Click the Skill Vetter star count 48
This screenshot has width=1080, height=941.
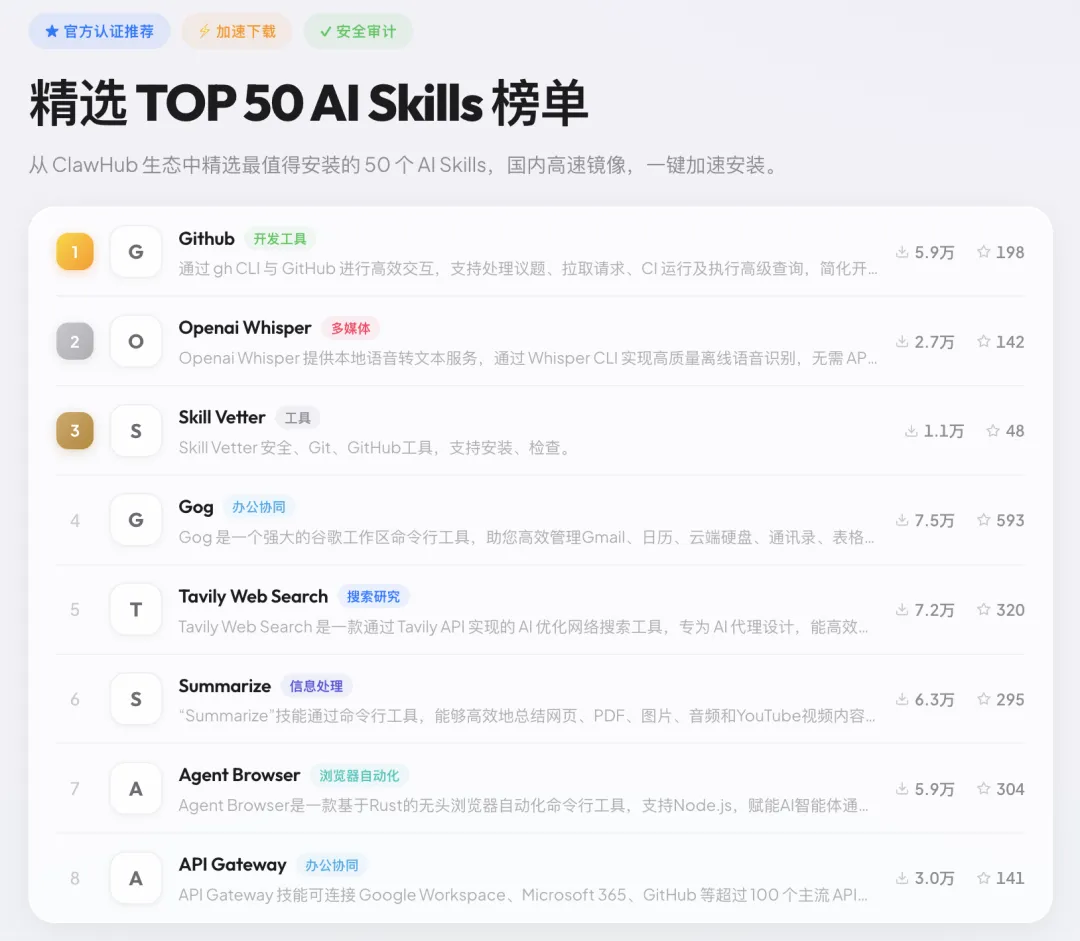1015,431
